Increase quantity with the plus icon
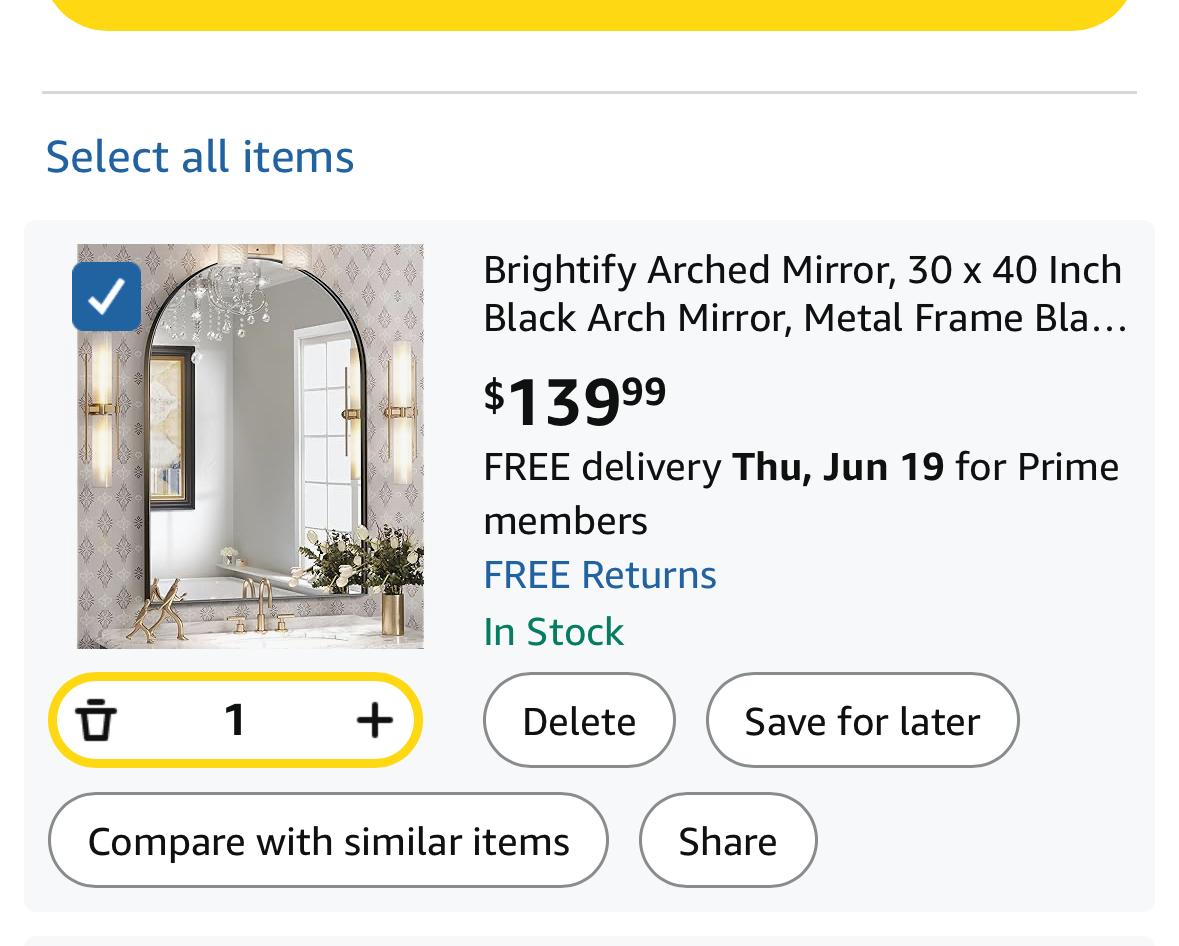The width and height of the screenshot is (1179, 946). coord(374,720)
